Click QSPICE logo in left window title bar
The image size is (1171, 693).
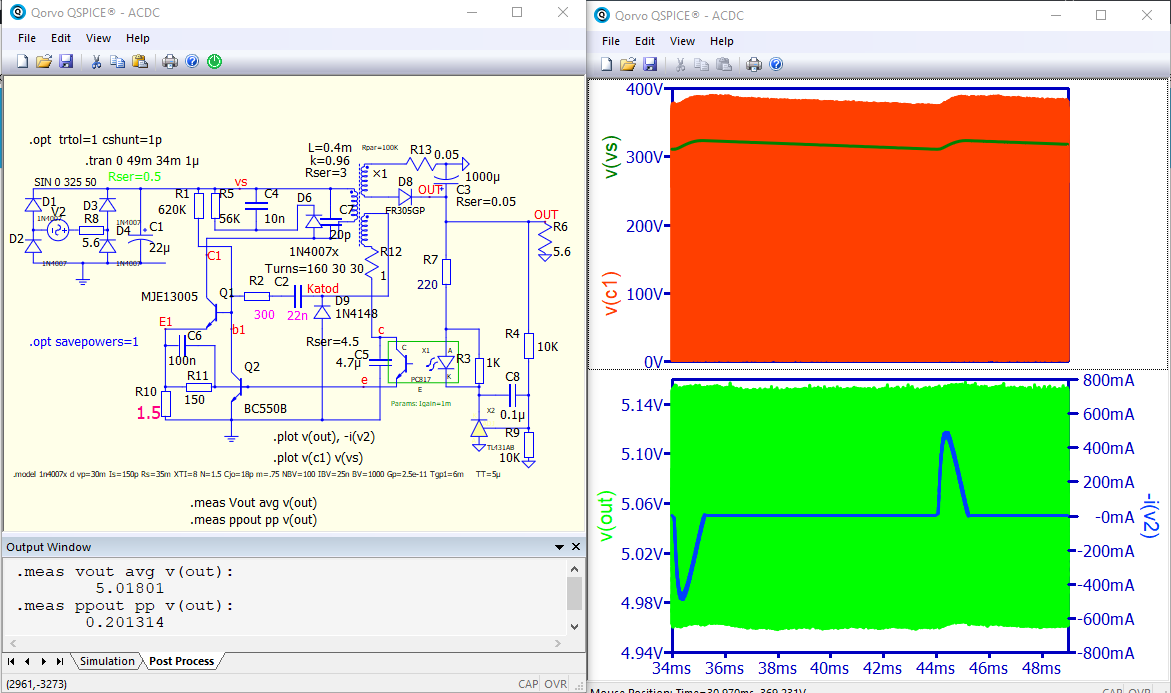[x=17, y=12]
